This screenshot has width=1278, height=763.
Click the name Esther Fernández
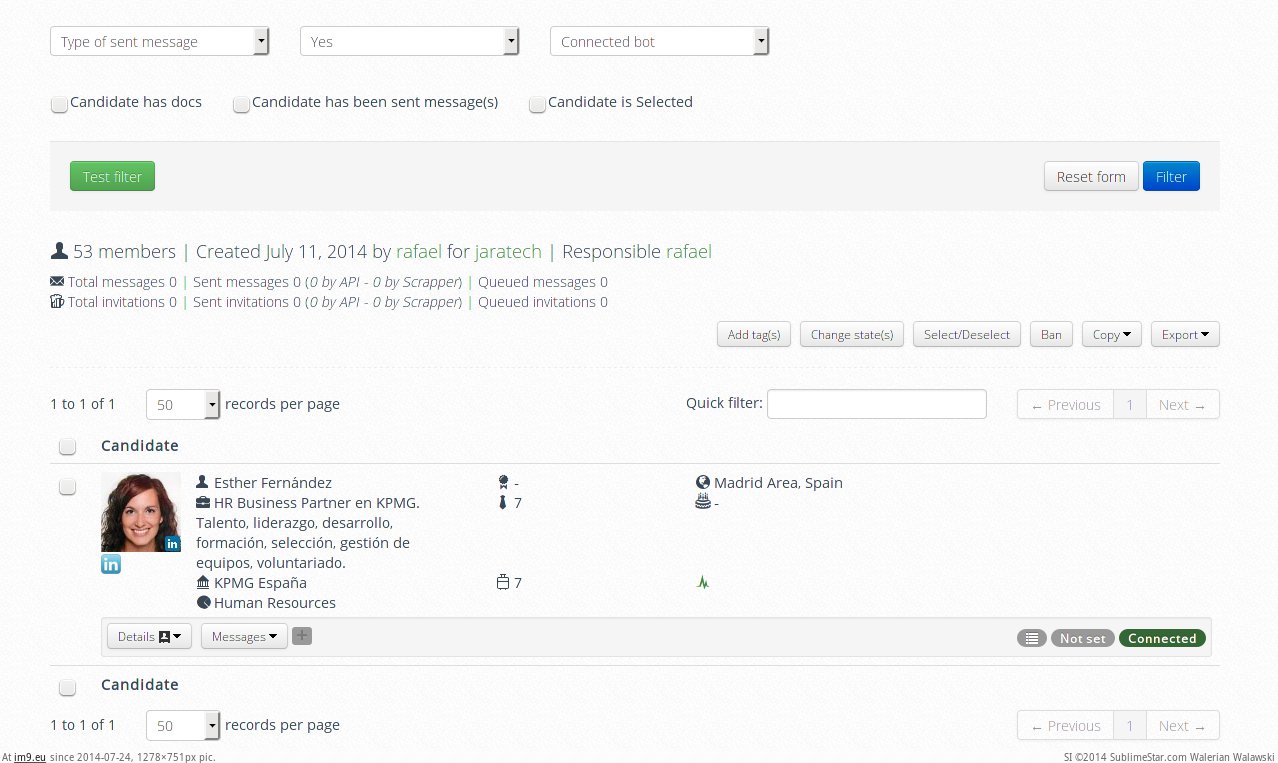(273, 482)
